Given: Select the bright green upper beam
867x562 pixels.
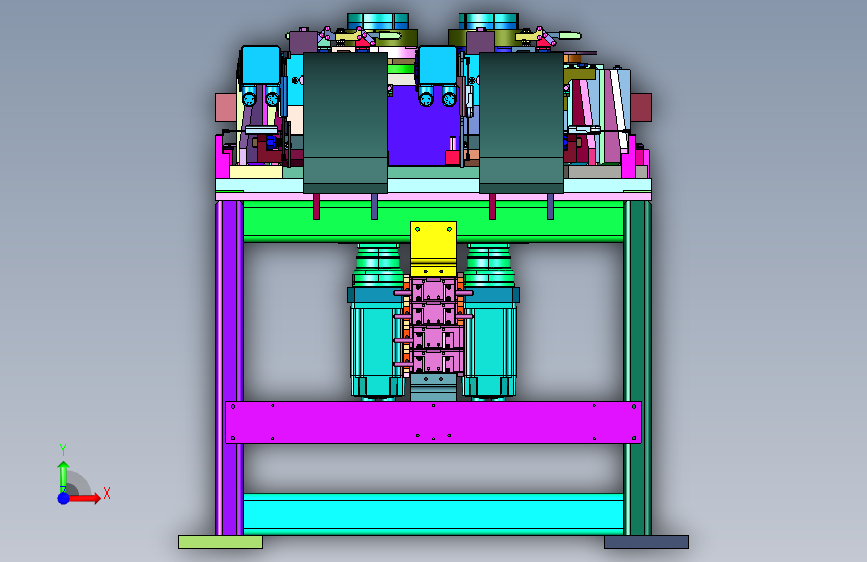Looking at the screenshot, I should [434, 222].
